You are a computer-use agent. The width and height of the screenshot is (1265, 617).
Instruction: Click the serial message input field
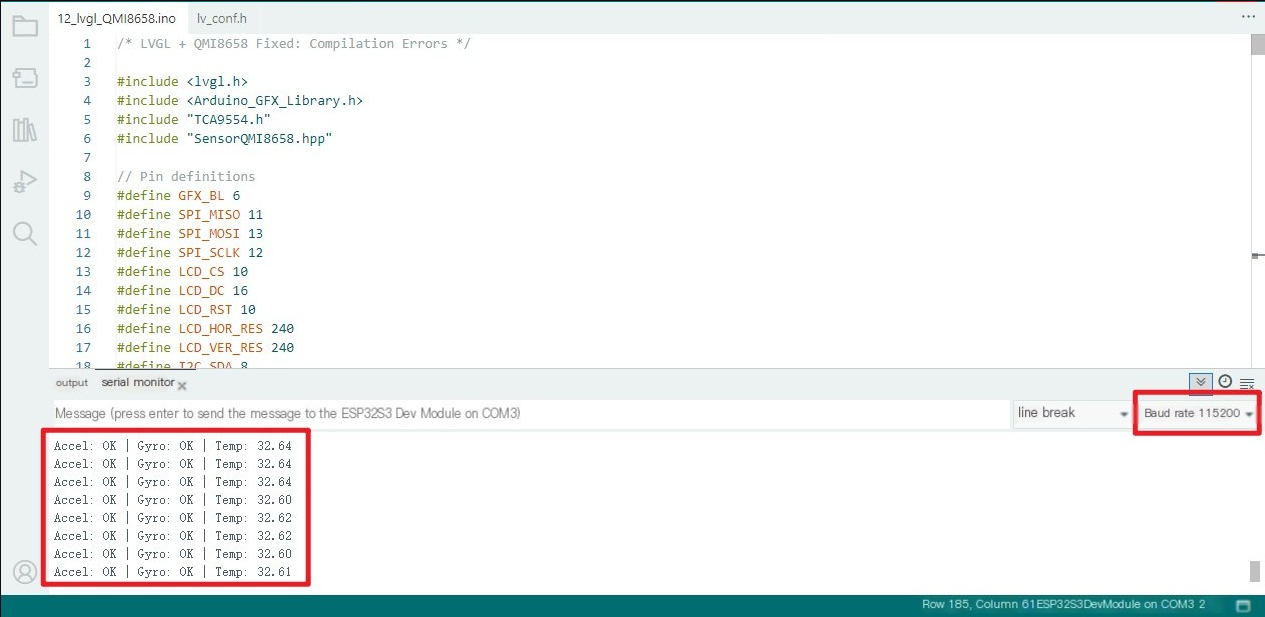[x=530, y=413]
